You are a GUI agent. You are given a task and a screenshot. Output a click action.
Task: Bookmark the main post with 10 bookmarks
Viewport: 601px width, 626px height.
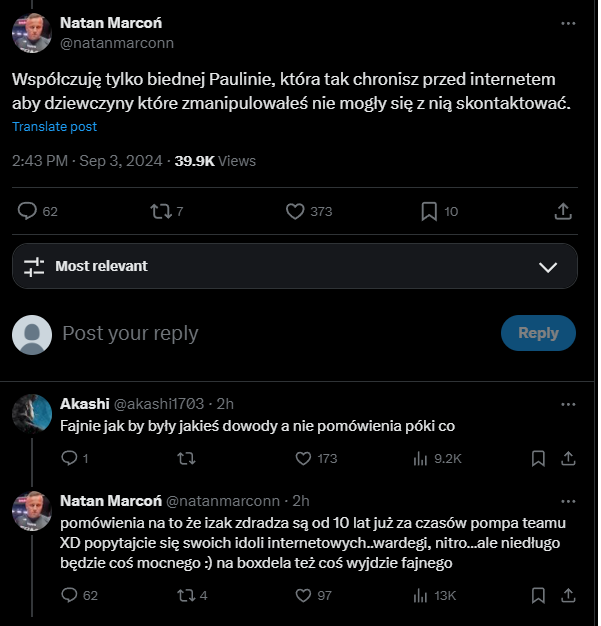pyautogui.click(x=429, y=211)
